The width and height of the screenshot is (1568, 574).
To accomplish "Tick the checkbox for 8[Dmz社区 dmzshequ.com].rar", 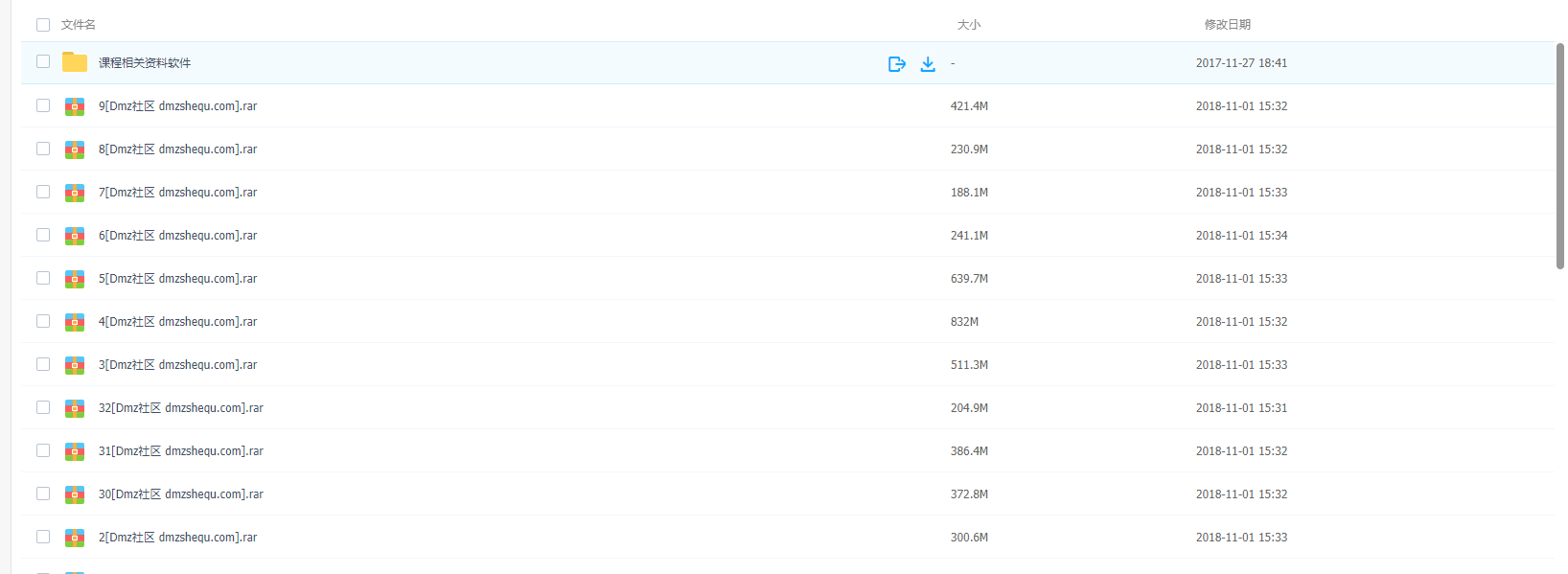I will point(43,149).
